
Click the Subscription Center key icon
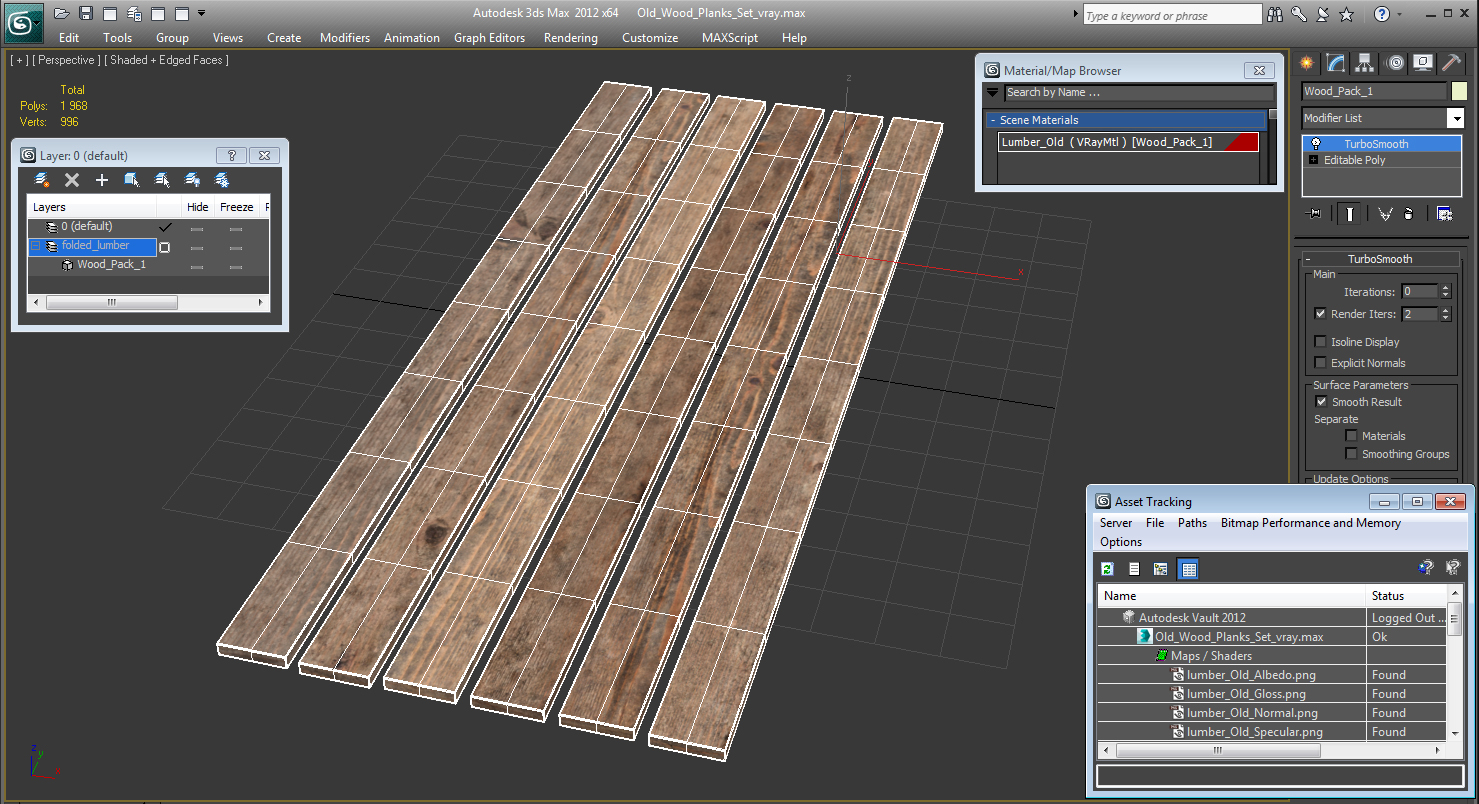pos(1299,14)
